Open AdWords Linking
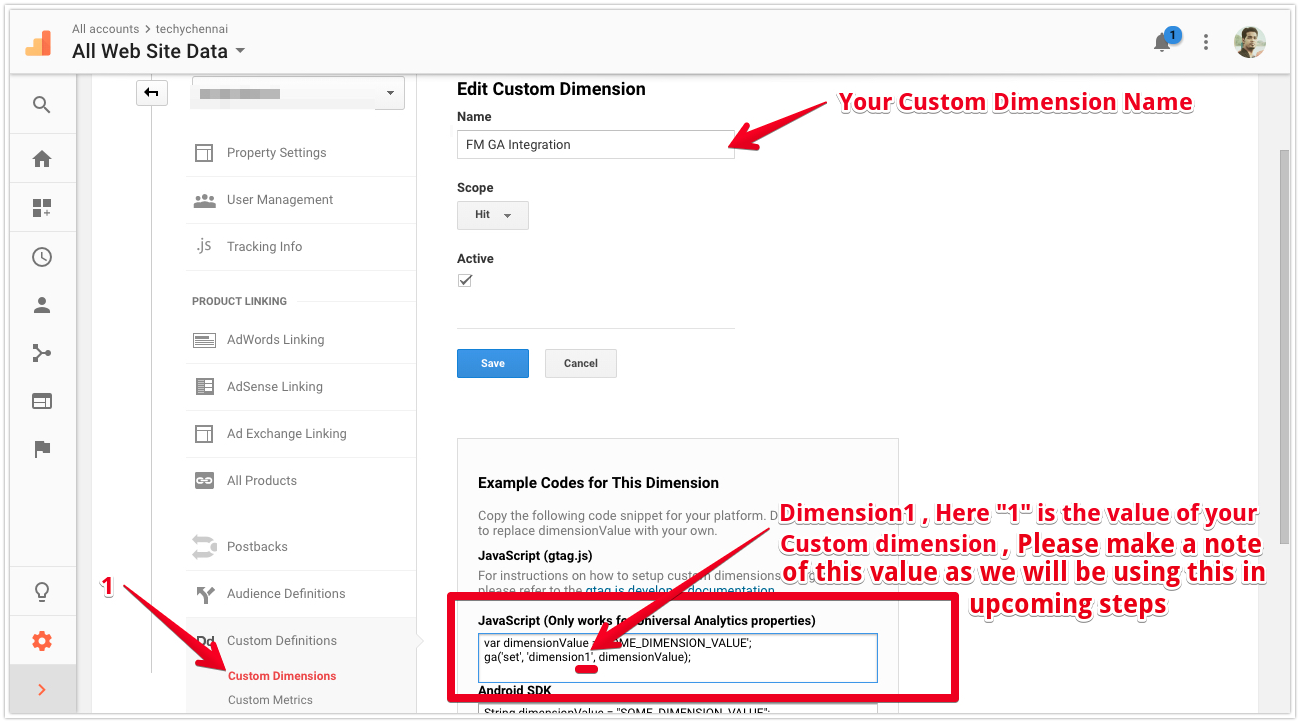The width and height of the screenshot is (1300, 723). [x=275, y=340]
